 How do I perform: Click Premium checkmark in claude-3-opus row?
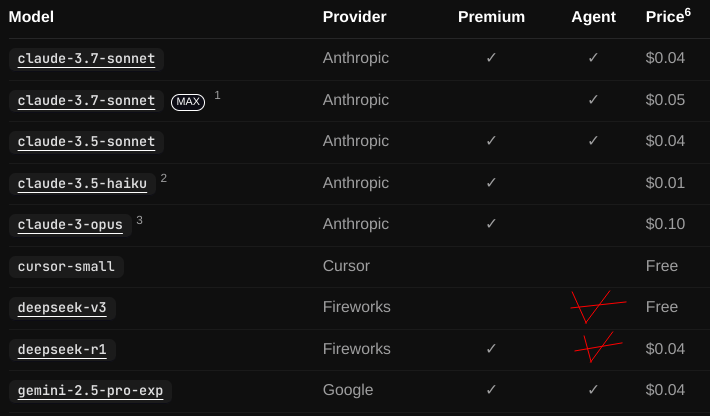pos(491,224)
